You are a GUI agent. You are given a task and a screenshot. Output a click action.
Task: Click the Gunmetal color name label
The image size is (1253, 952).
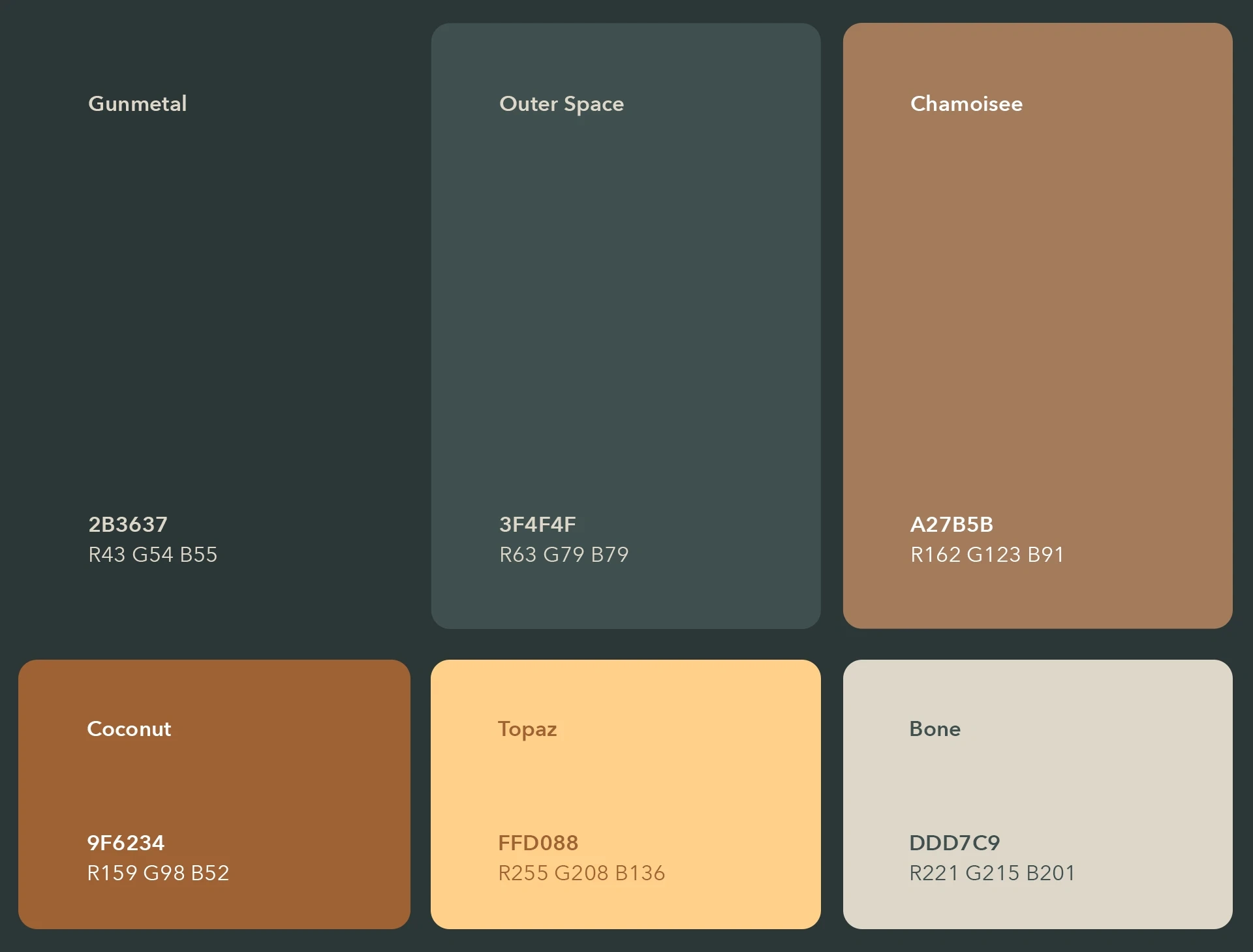[x=137, y=104]
